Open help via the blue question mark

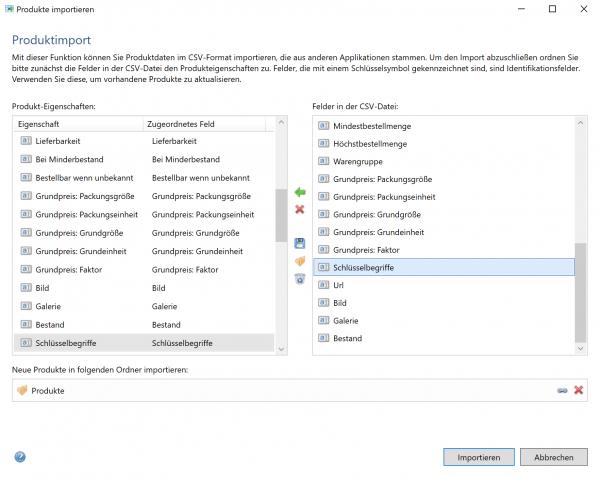(x=20, y=457)
